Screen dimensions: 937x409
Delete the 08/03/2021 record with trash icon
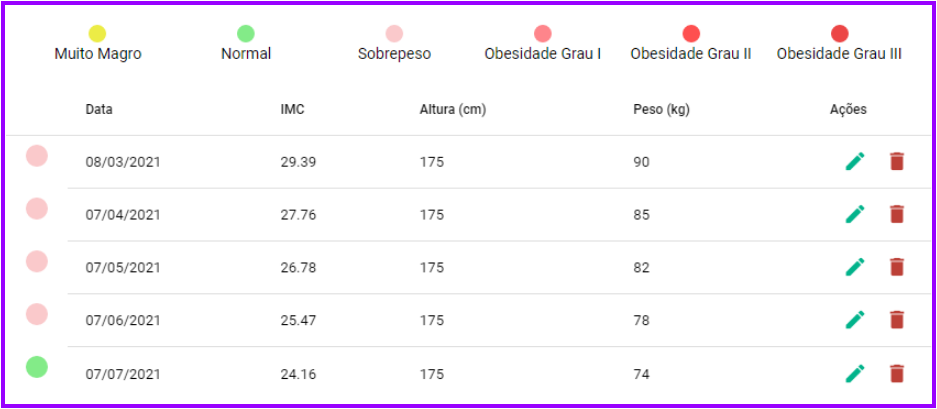coord(897,161)
